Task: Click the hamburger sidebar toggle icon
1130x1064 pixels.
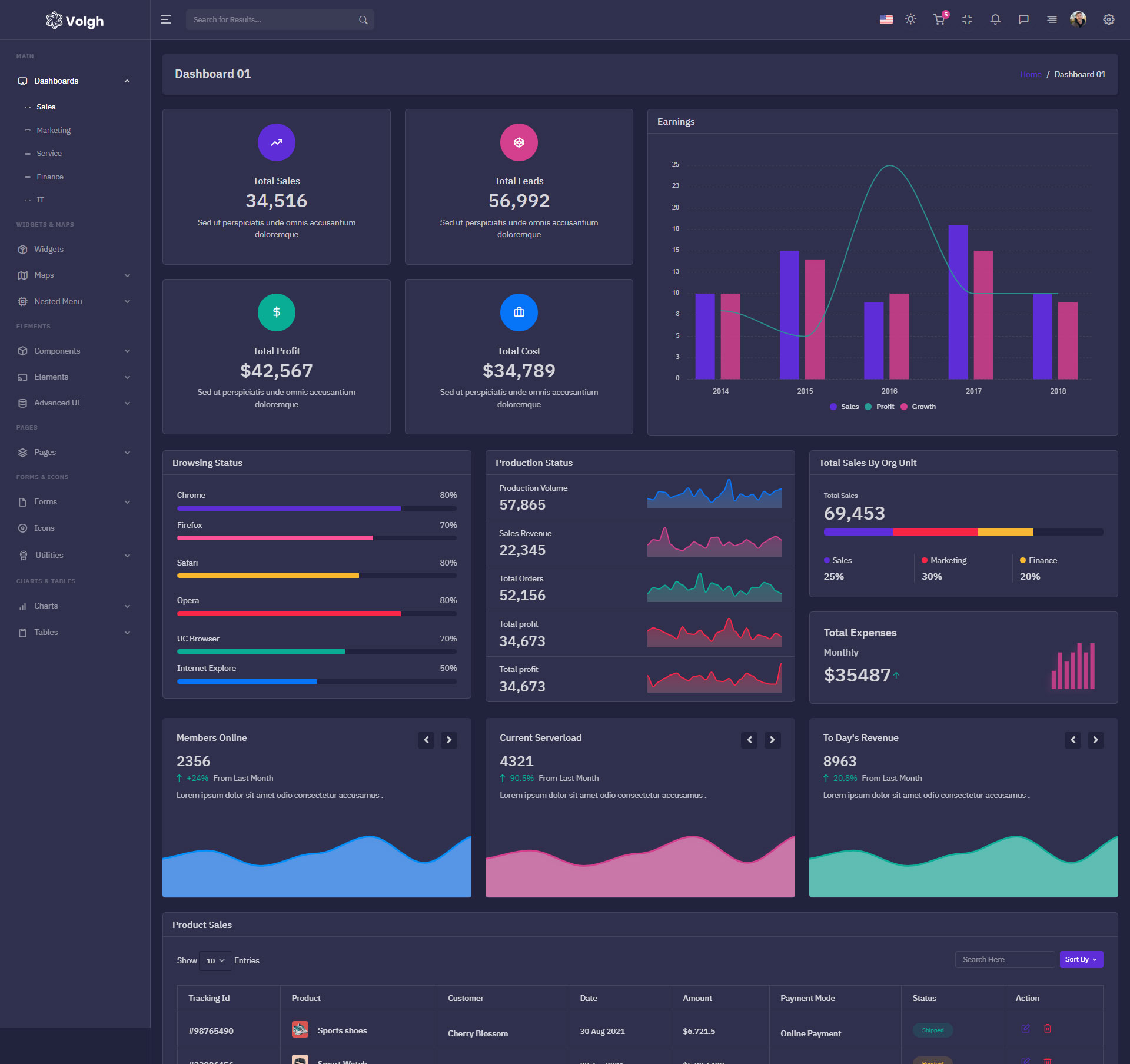Action: coord(166,19)
